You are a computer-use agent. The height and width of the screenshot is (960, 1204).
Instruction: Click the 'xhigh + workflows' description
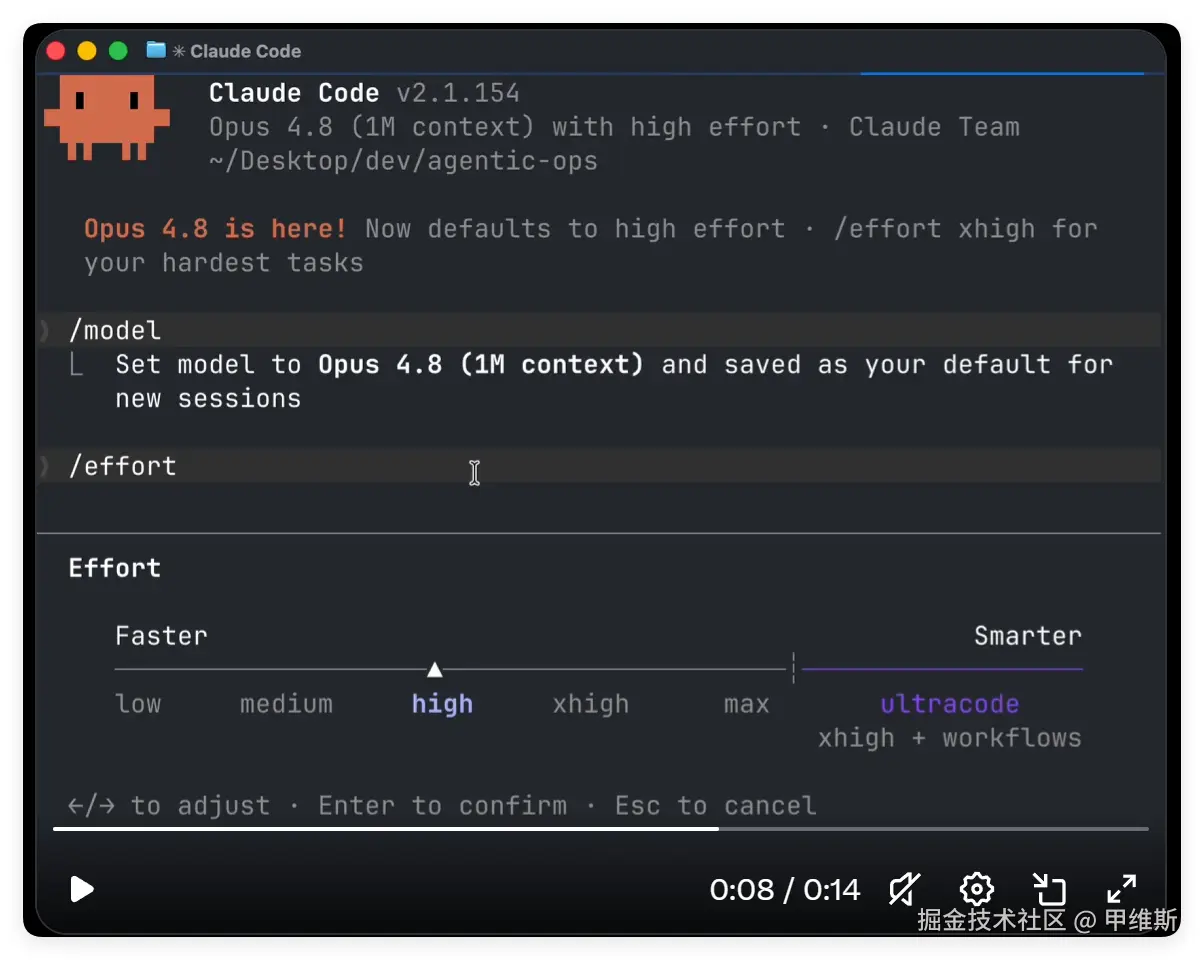click(x=950, y=739)
